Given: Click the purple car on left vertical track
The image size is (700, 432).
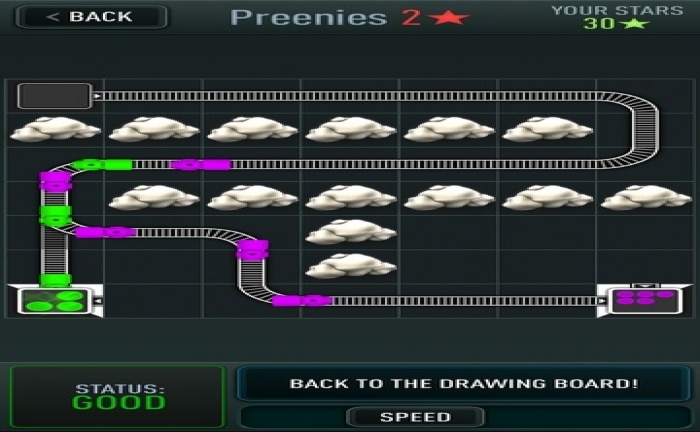Looking at the screenshot, I should pos(55,182).
